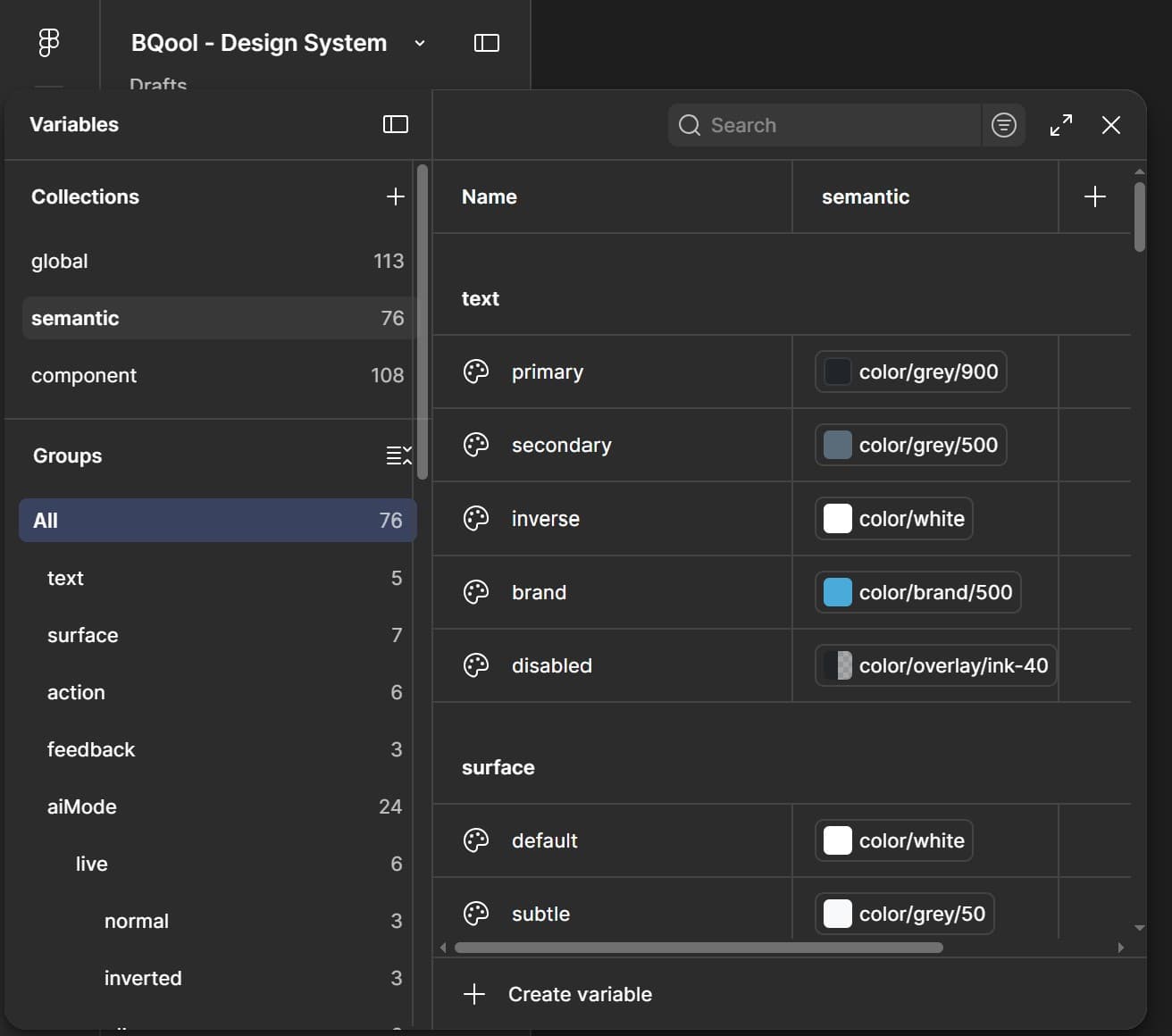Select the All group
Viewport: 1172px width, 1036px height.
218,520
